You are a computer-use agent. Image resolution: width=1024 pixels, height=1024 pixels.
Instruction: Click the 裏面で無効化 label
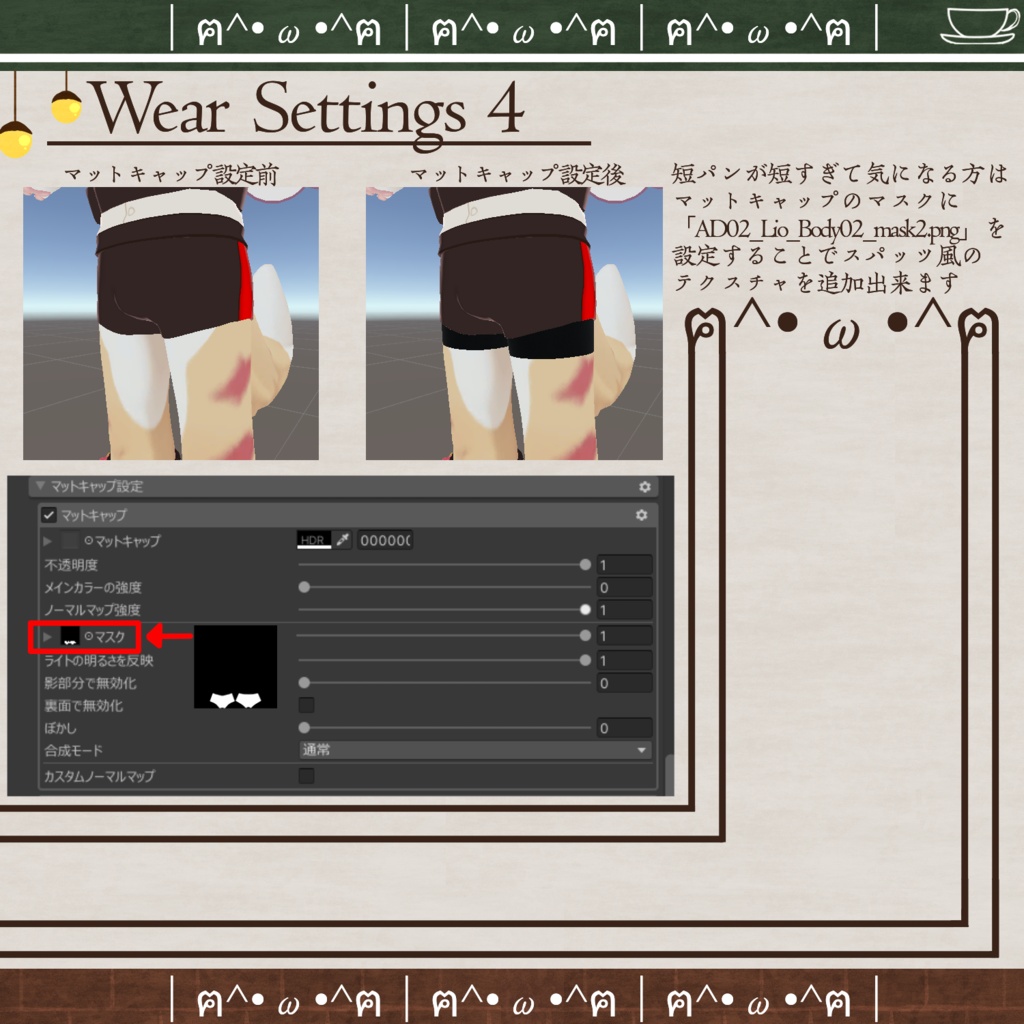pos(84,705)
